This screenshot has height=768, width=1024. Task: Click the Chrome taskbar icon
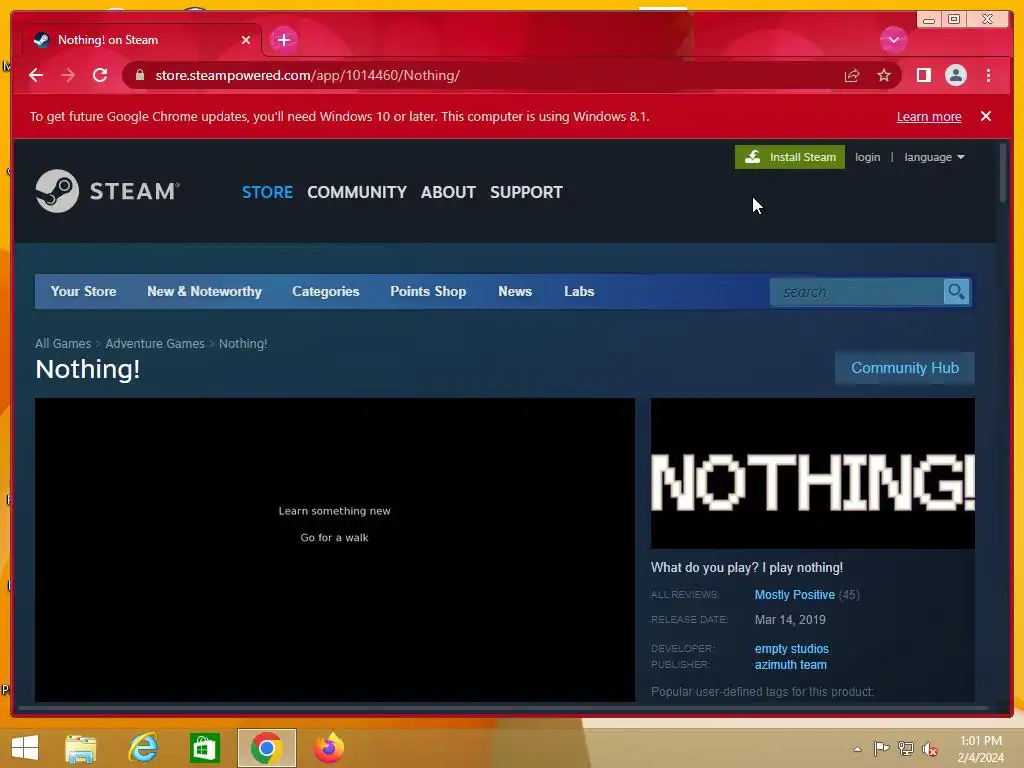266,748
